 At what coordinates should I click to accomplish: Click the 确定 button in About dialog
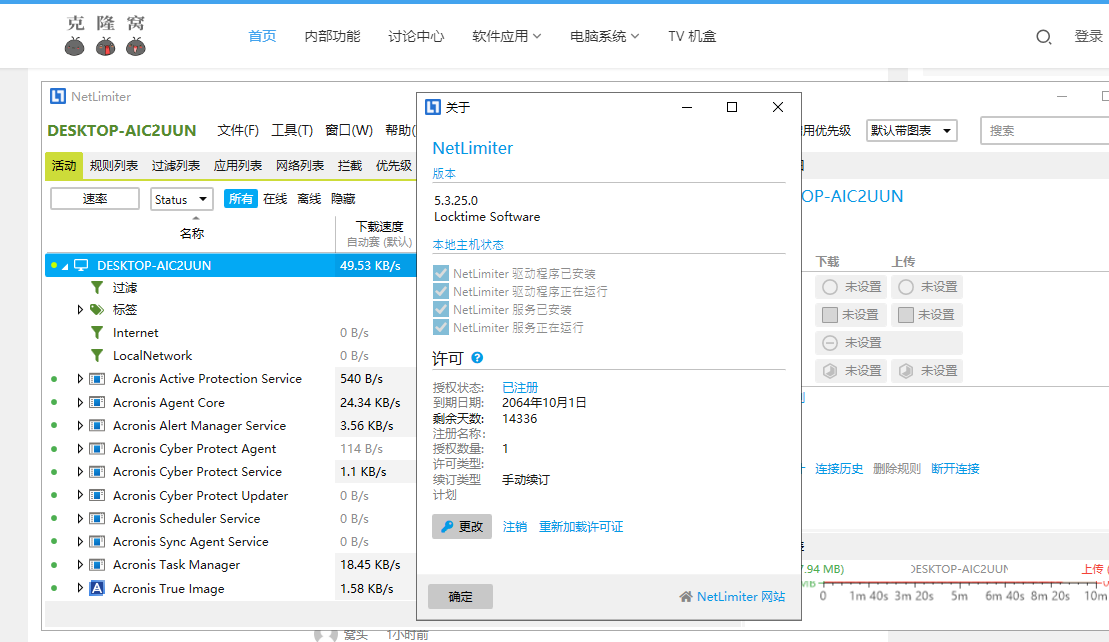pos(460,597)
